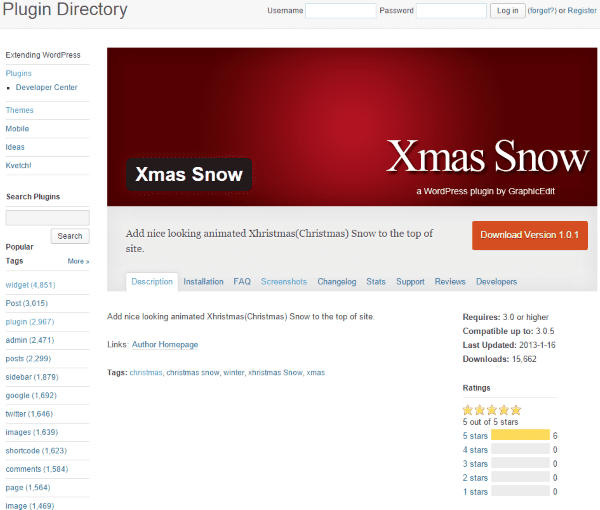This screenshot has width=600, height=510.
Task: Click the Compatible up to: 3.0.5 text
Action: [x=508, y=331]
